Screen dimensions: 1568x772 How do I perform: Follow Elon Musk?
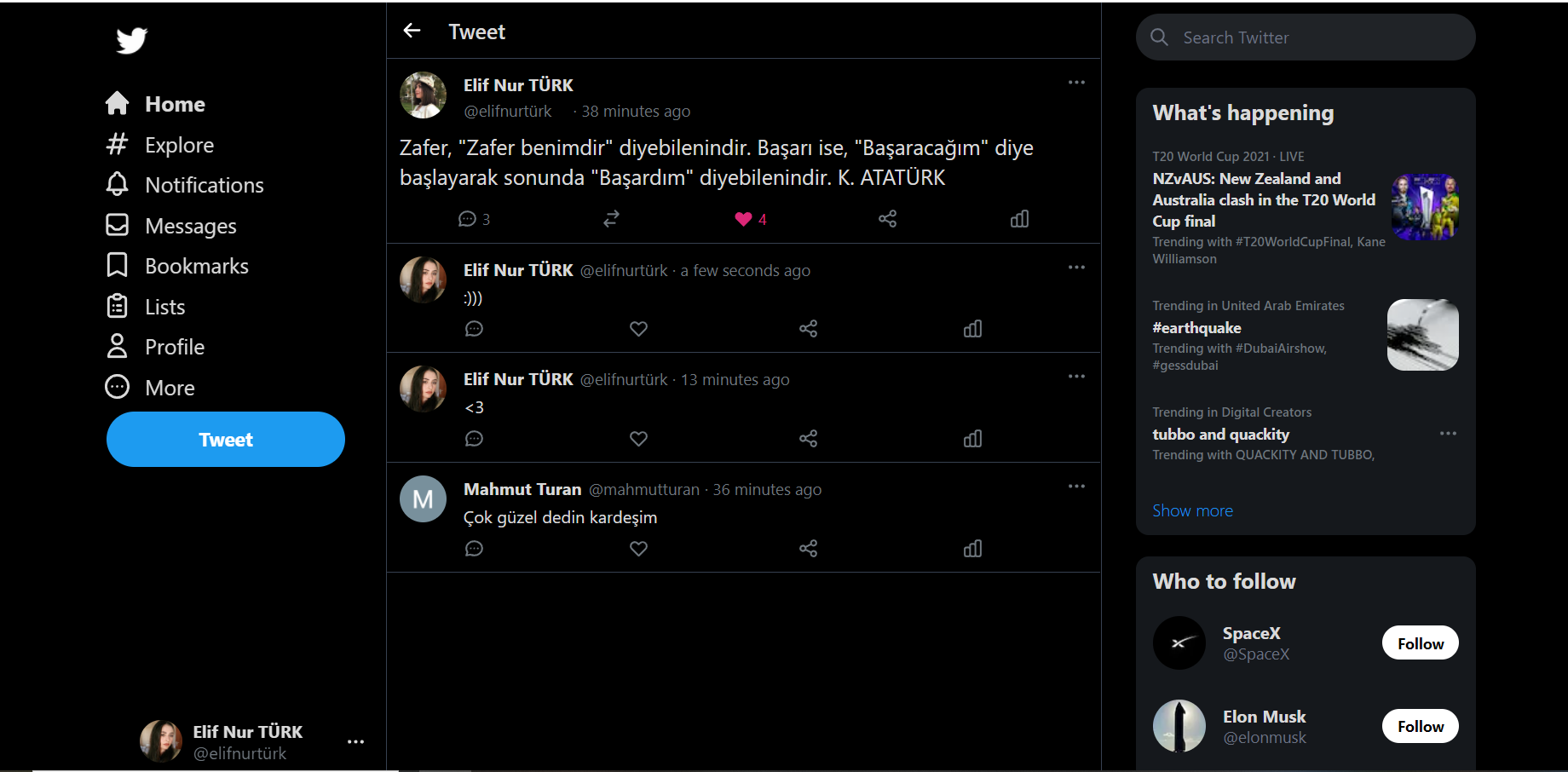click(x=1420, y=726)
